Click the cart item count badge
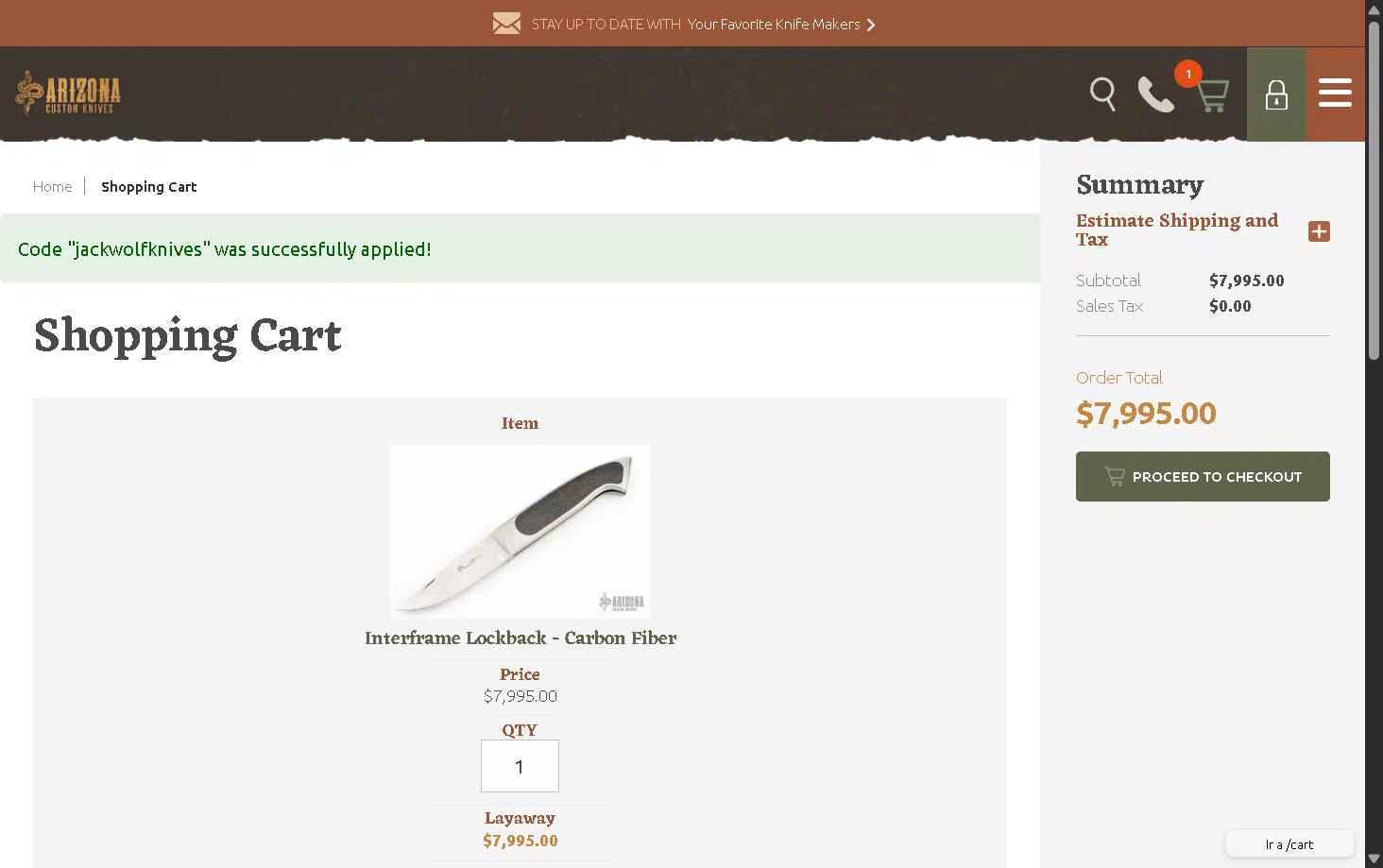The height and width of the screenshot is (868, 1383). (1188, 74)
